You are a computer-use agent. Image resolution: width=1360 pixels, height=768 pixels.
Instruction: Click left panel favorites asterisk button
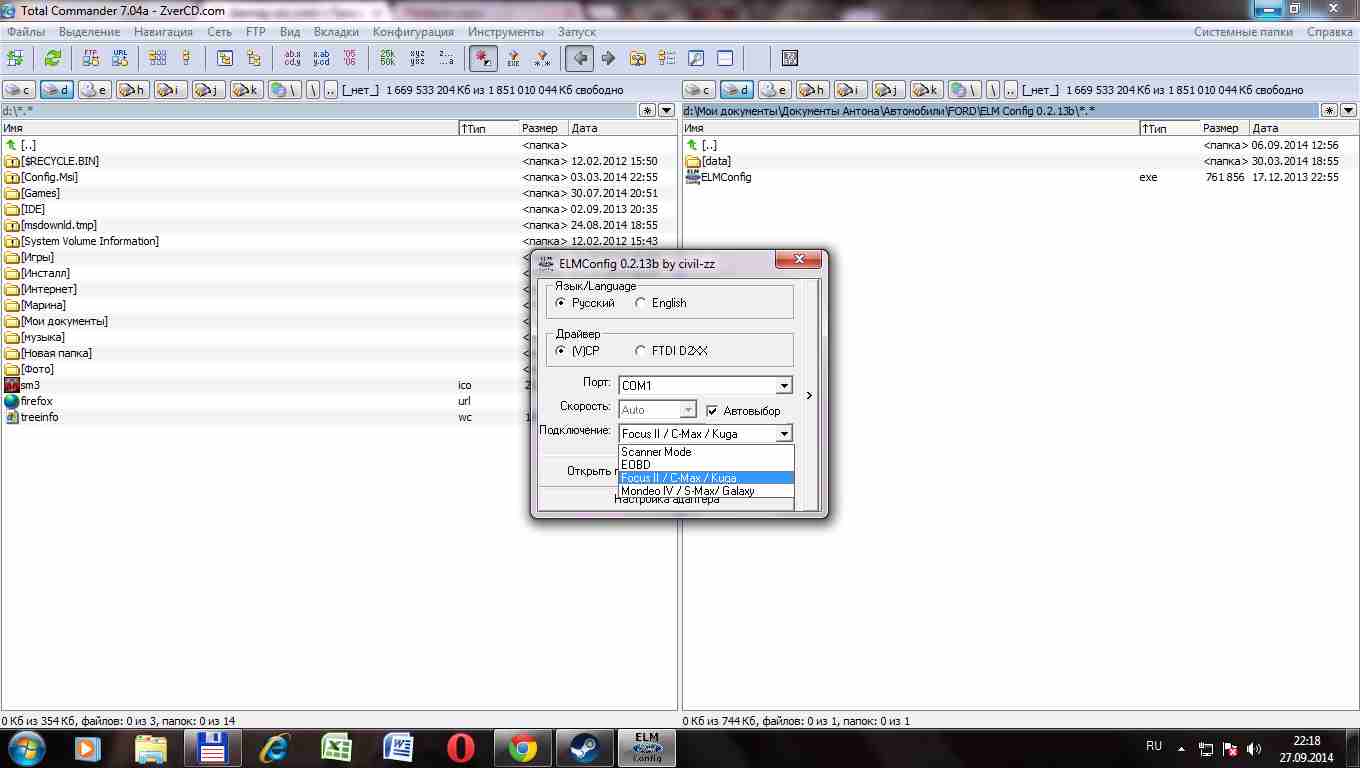(x=648, y=111)
